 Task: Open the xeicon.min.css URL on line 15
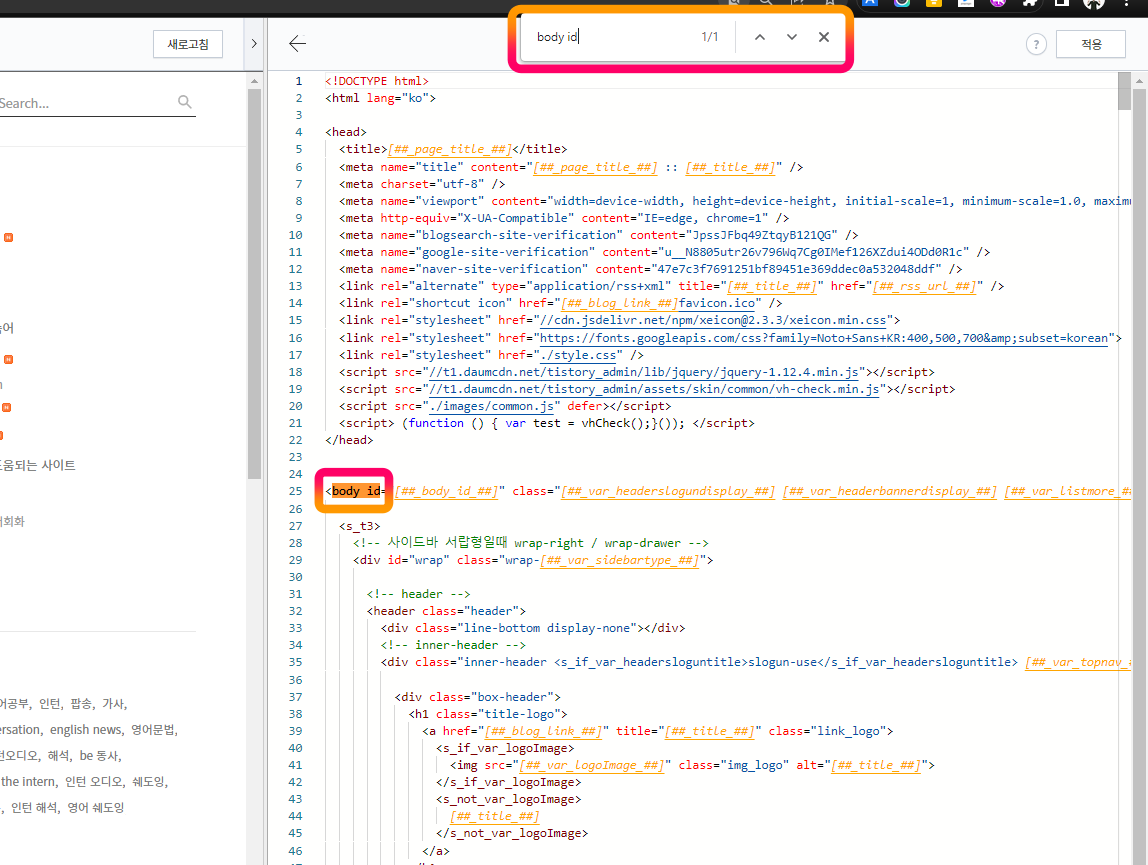tap(713, 320)
